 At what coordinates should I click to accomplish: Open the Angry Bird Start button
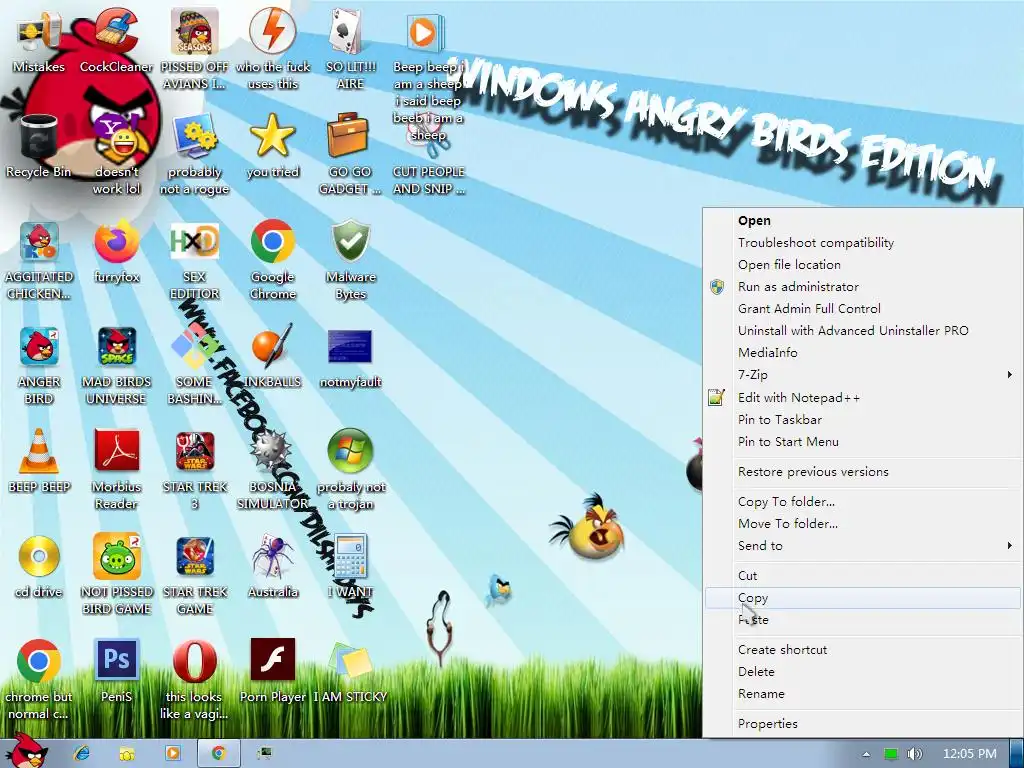(x=26, y=750)
